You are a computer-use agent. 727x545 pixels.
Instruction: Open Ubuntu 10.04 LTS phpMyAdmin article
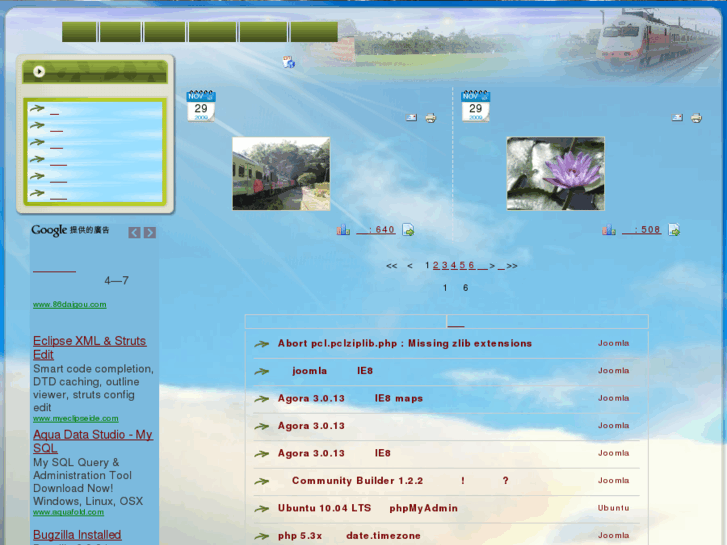click(x=368, y=508)
